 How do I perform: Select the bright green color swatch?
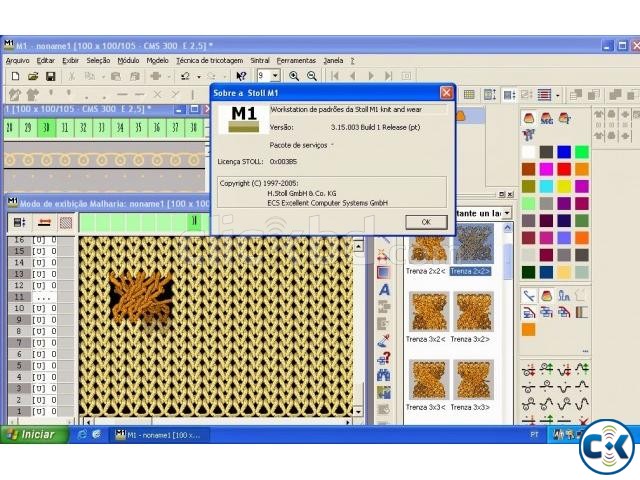(x=582, y=152)
